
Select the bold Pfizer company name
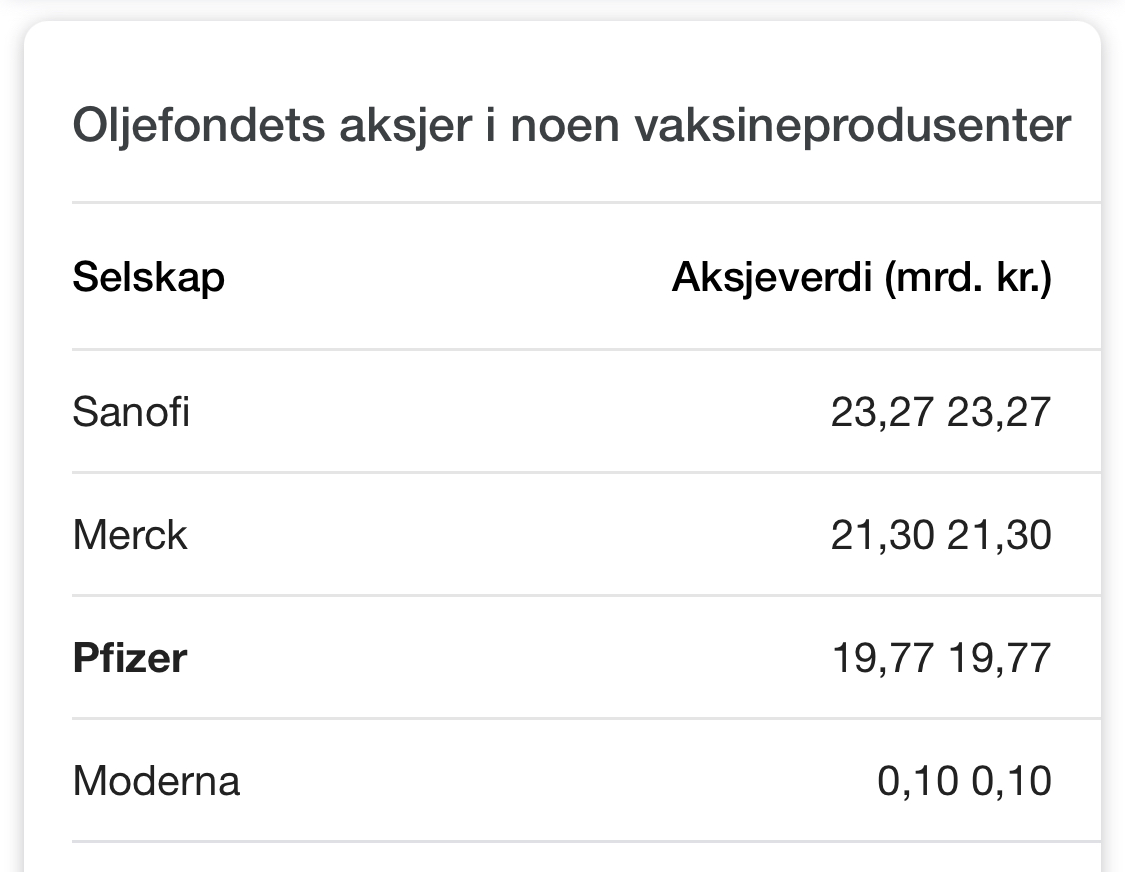(x=130, y=658)
